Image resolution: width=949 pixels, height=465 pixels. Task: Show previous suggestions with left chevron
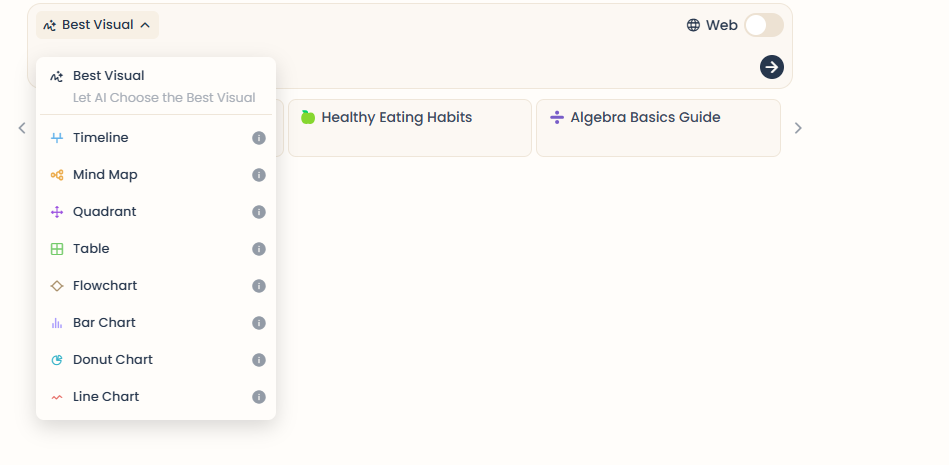click(22, 128)
